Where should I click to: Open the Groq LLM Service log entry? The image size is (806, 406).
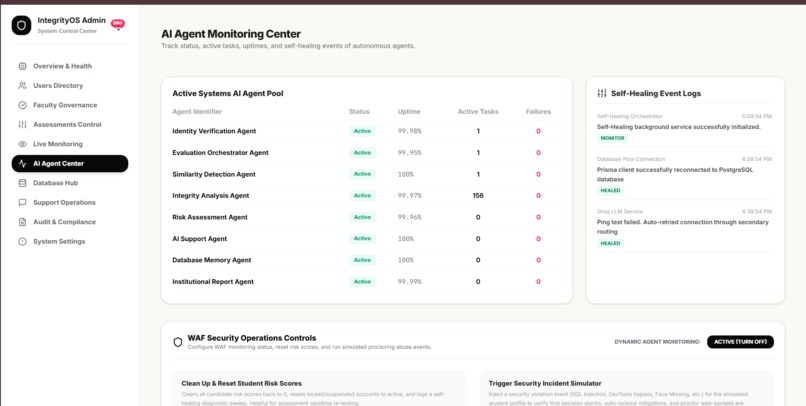[684, 227]
